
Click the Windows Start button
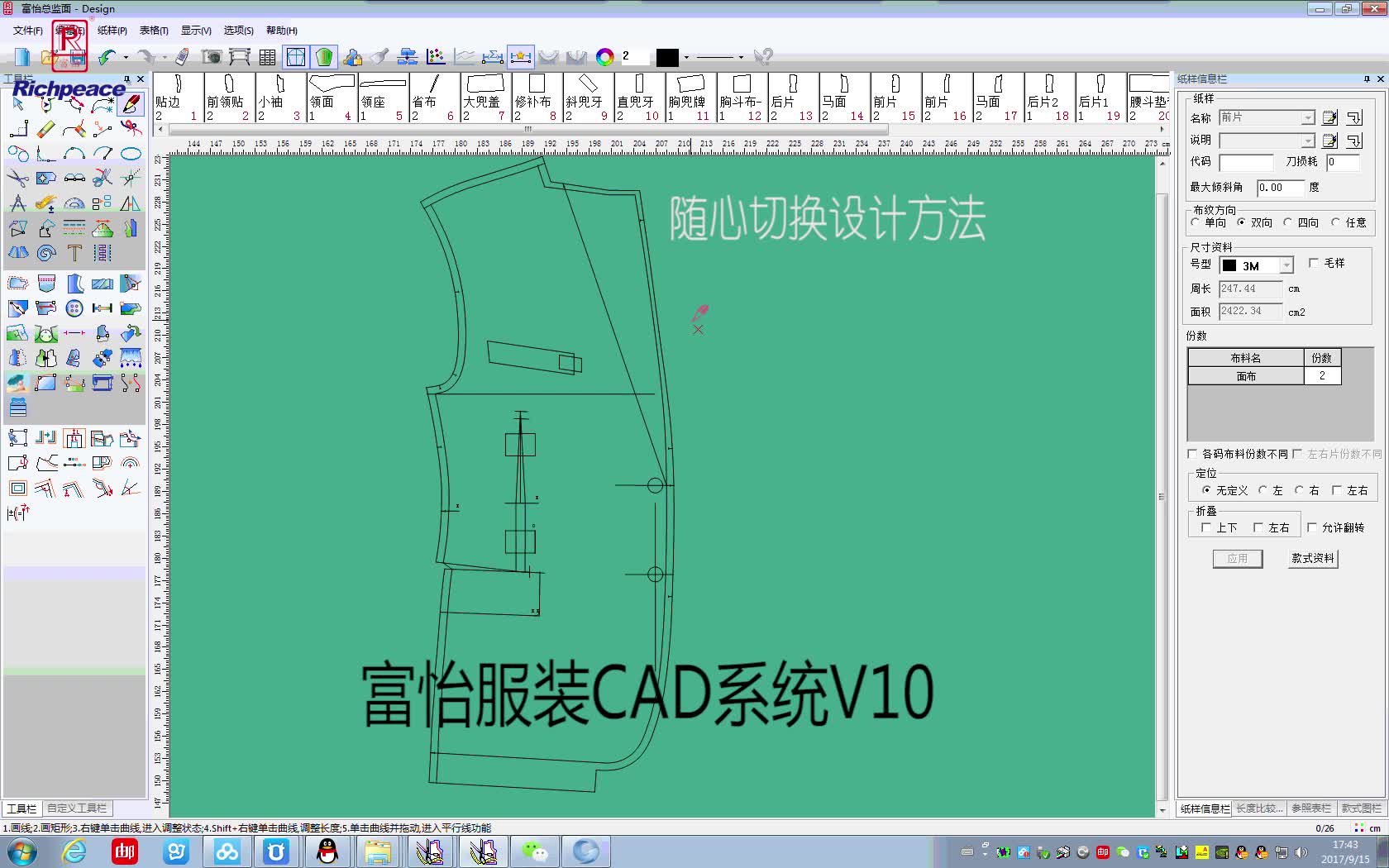tap(22, 851)
